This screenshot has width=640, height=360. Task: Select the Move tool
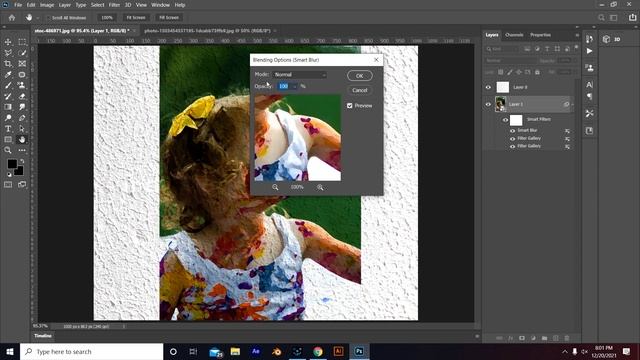[8, 42]
